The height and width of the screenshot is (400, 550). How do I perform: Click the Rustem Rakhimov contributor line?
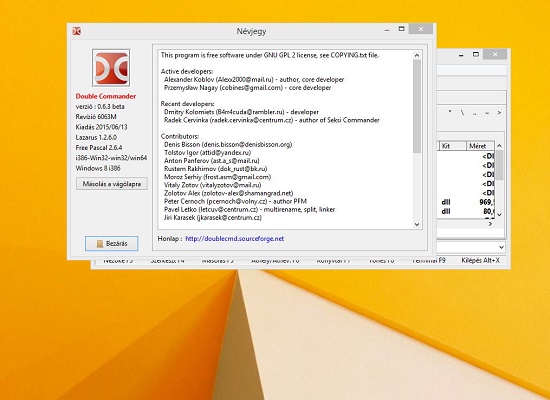(215, 169)
